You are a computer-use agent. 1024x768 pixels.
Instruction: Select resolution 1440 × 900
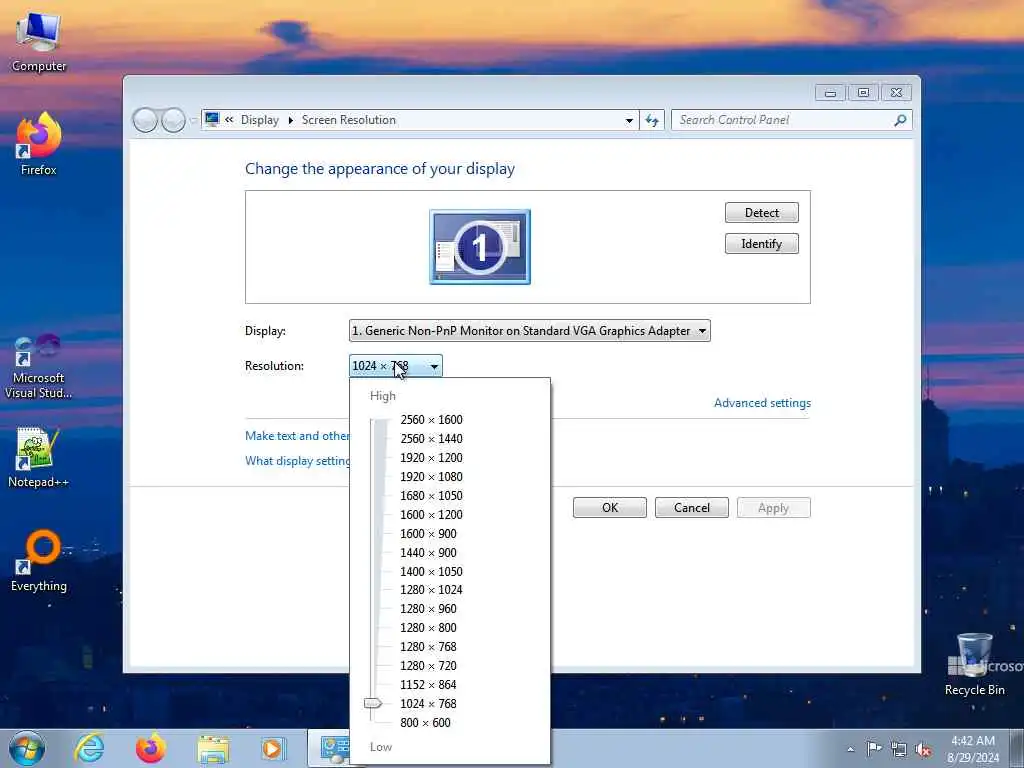point(428,552)
